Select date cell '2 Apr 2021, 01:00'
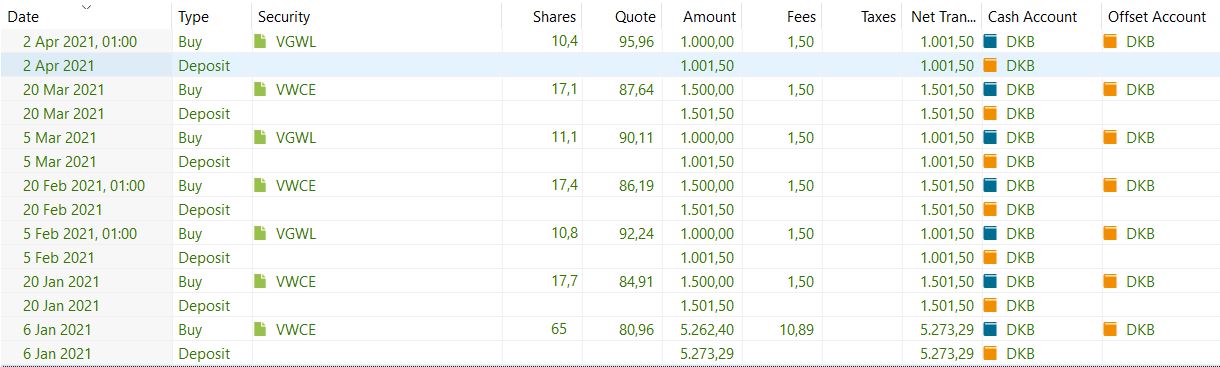Image resolution: width=1220 pixels, height=367 pixels. click(x=80, y=41)
